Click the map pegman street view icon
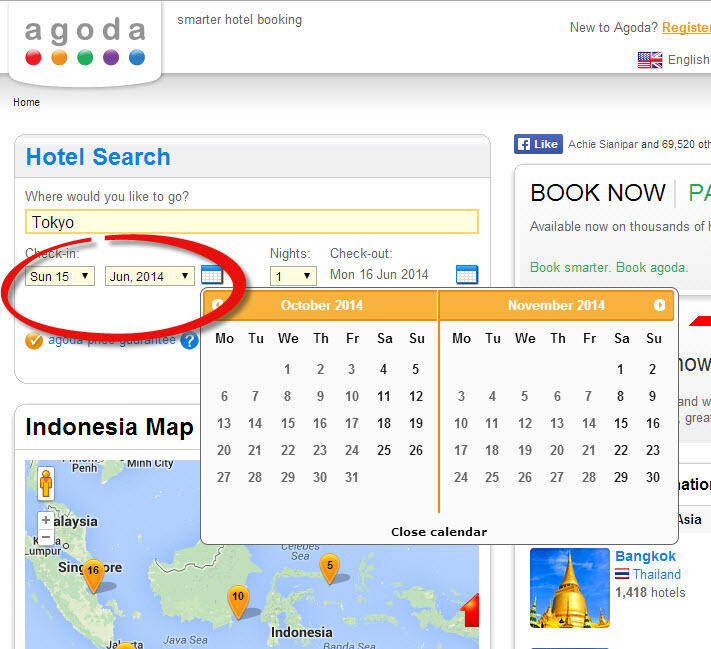Image resolution: width=711 pixels, height=649 pixels. pyautogui.click(x=46, y=483)
